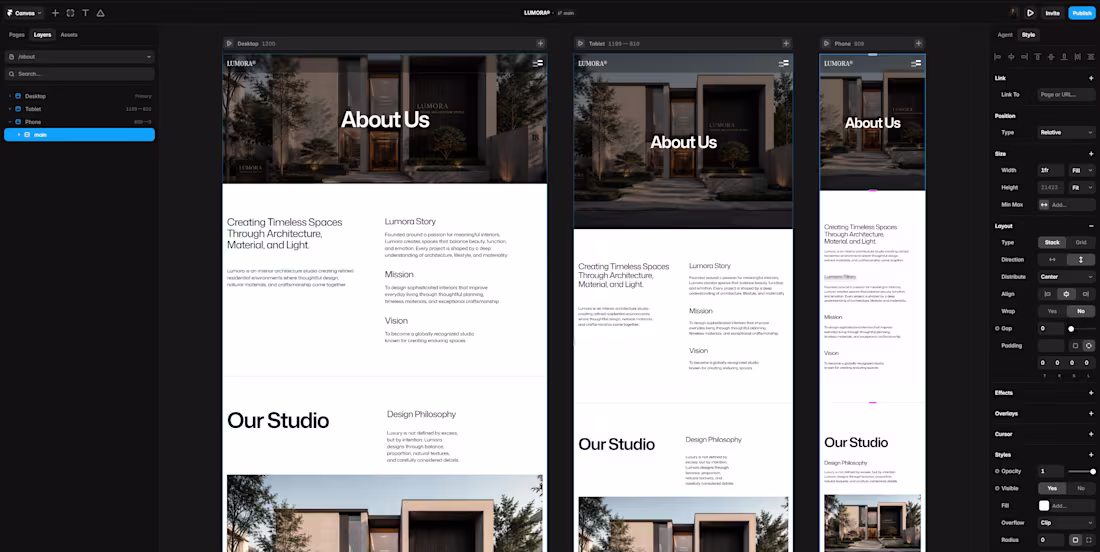Viewport: 1100px width, 552px height.
Task: Switch to the Assets tab
Action: pyautogui.click(x=69, y=34)
